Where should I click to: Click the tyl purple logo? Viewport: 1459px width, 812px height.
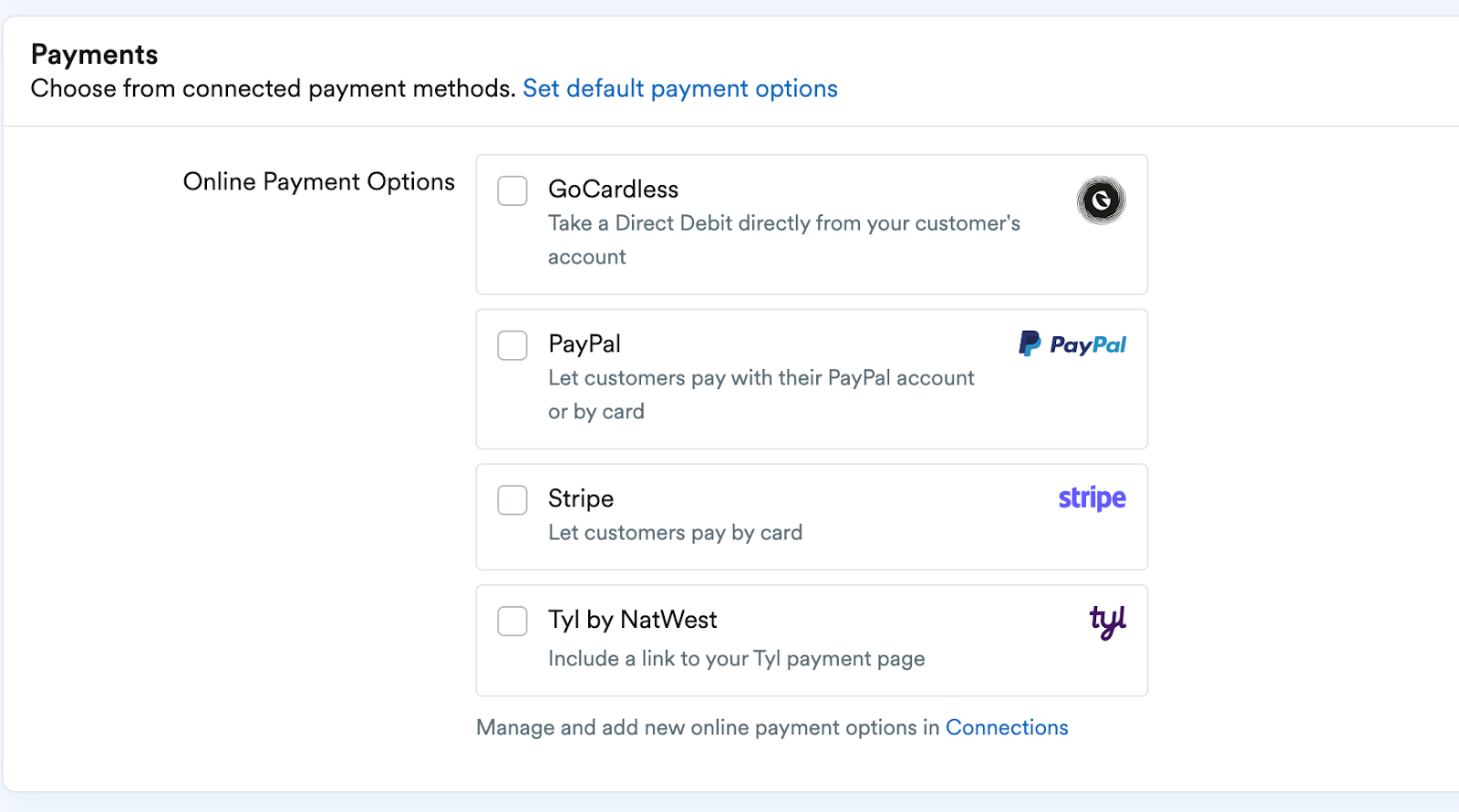1106,621
